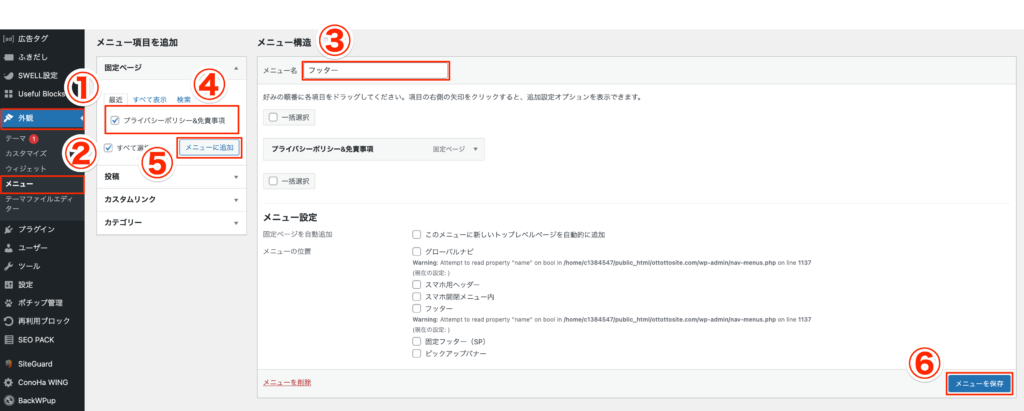Click the メニュー名 input field

pyautogui.click(x=375, y=70)
